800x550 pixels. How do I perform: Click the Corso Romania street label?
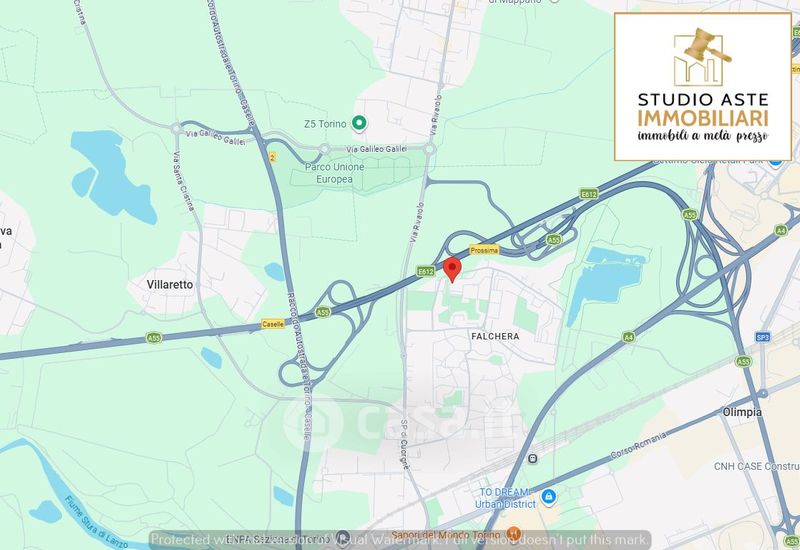(x=638, y=445)
